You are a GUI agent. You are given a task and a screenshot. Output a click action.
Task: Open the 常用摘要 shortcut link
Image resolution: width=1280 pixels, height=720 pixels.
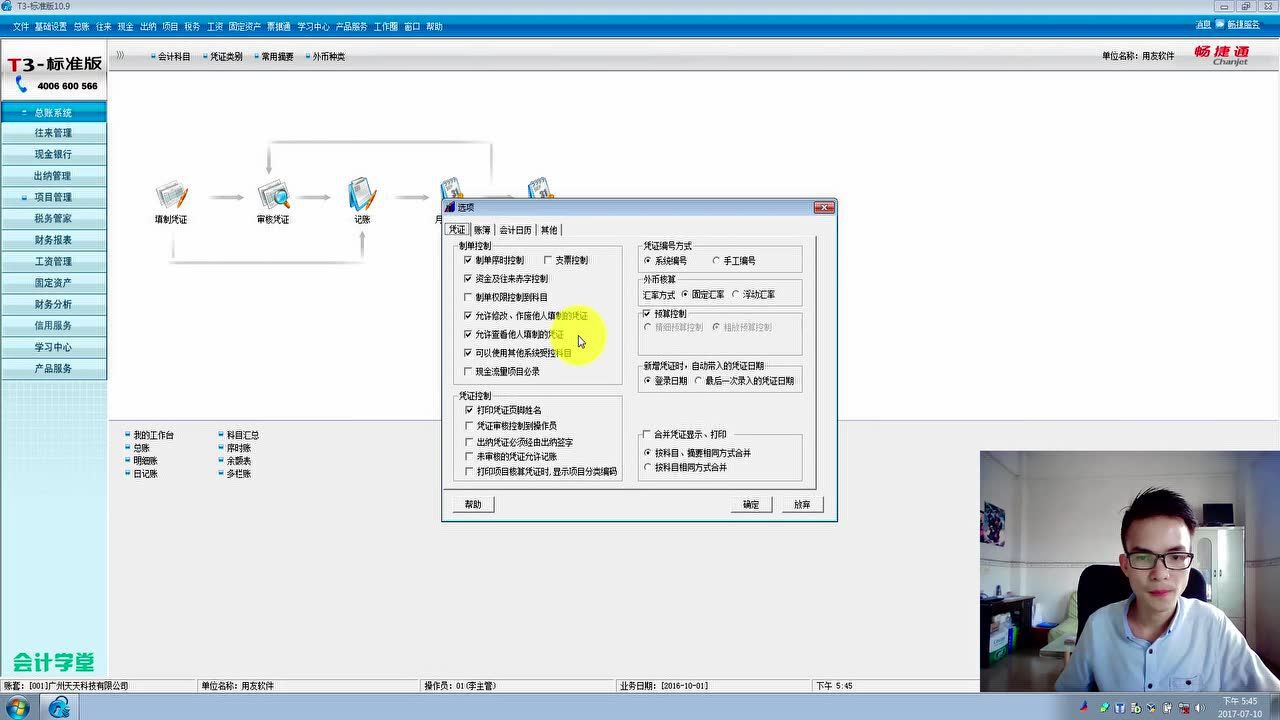pyautogui.click(x=277, y=57)
